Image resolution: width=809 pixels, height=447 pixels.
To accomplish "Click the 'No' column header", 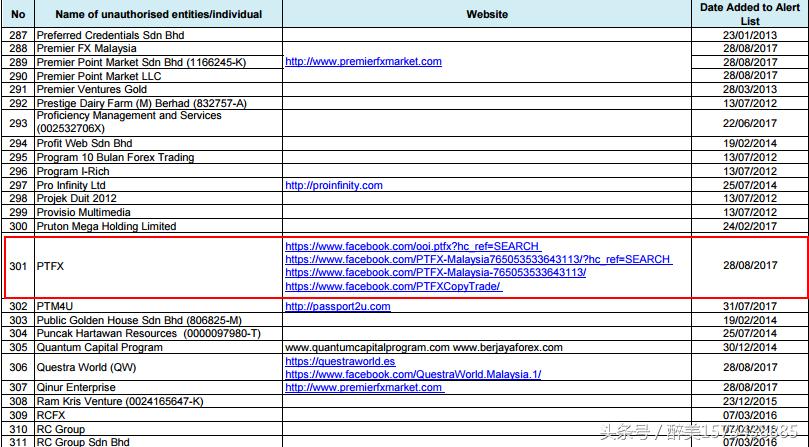I will point(18,14).
